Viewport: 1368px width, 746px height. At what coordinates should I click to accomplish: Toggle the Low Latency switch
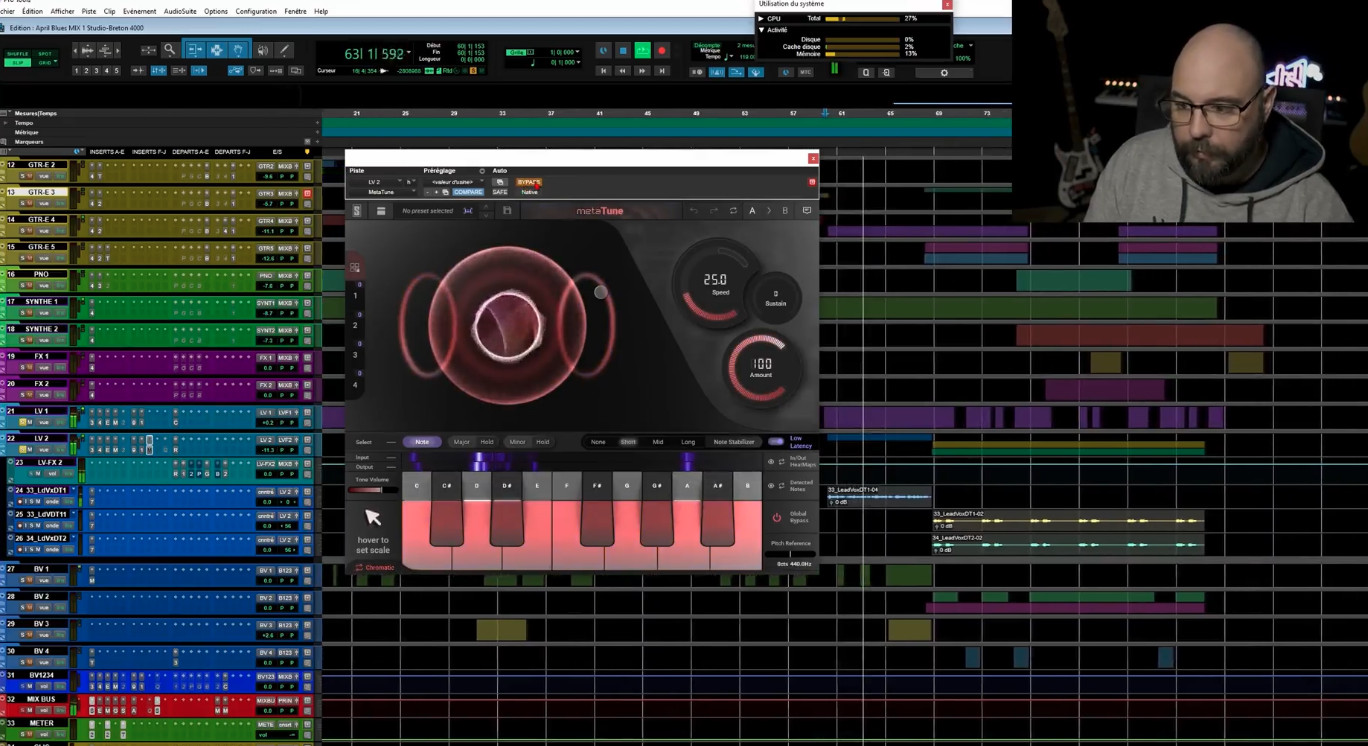pos(776,441)
